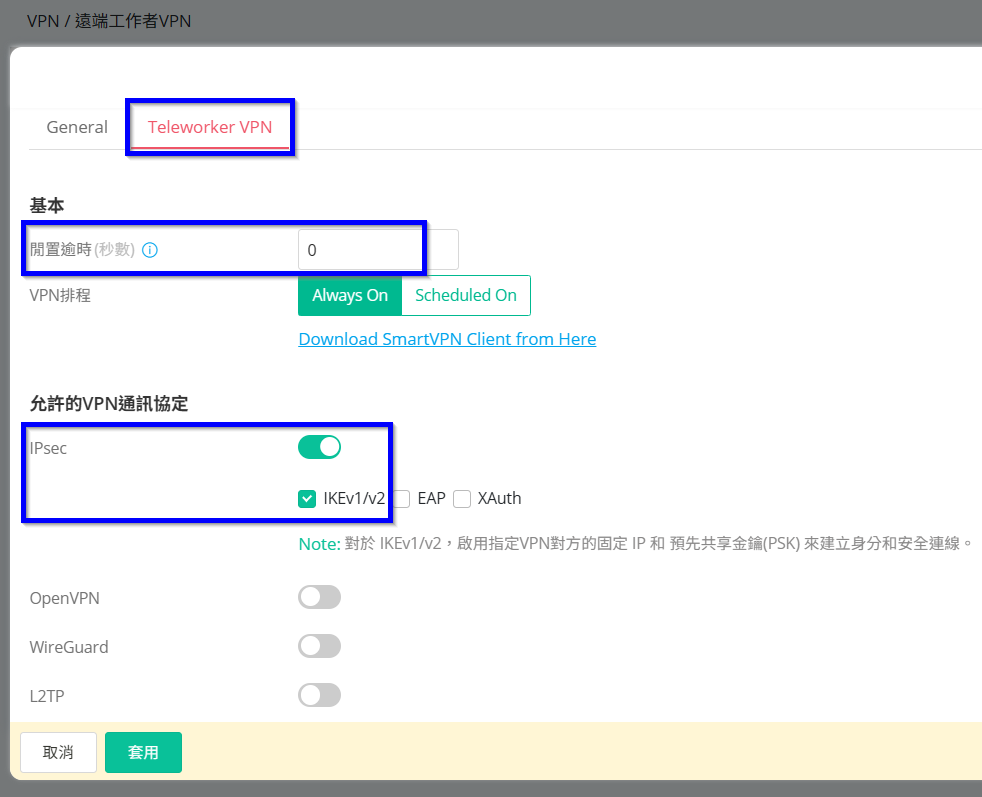Choose Always On for VPN排程
Image resolution: width=982 pixels, height=797 pixels.
tap(350, 295)
